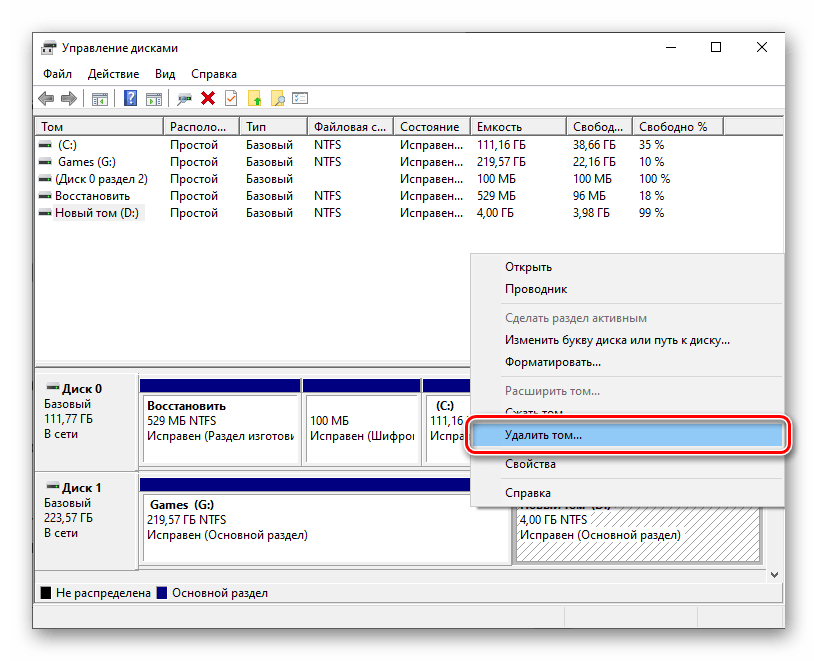
Task: Click the show/hide console tree icon
Action: pyautogui.click(x=100, y=98)
